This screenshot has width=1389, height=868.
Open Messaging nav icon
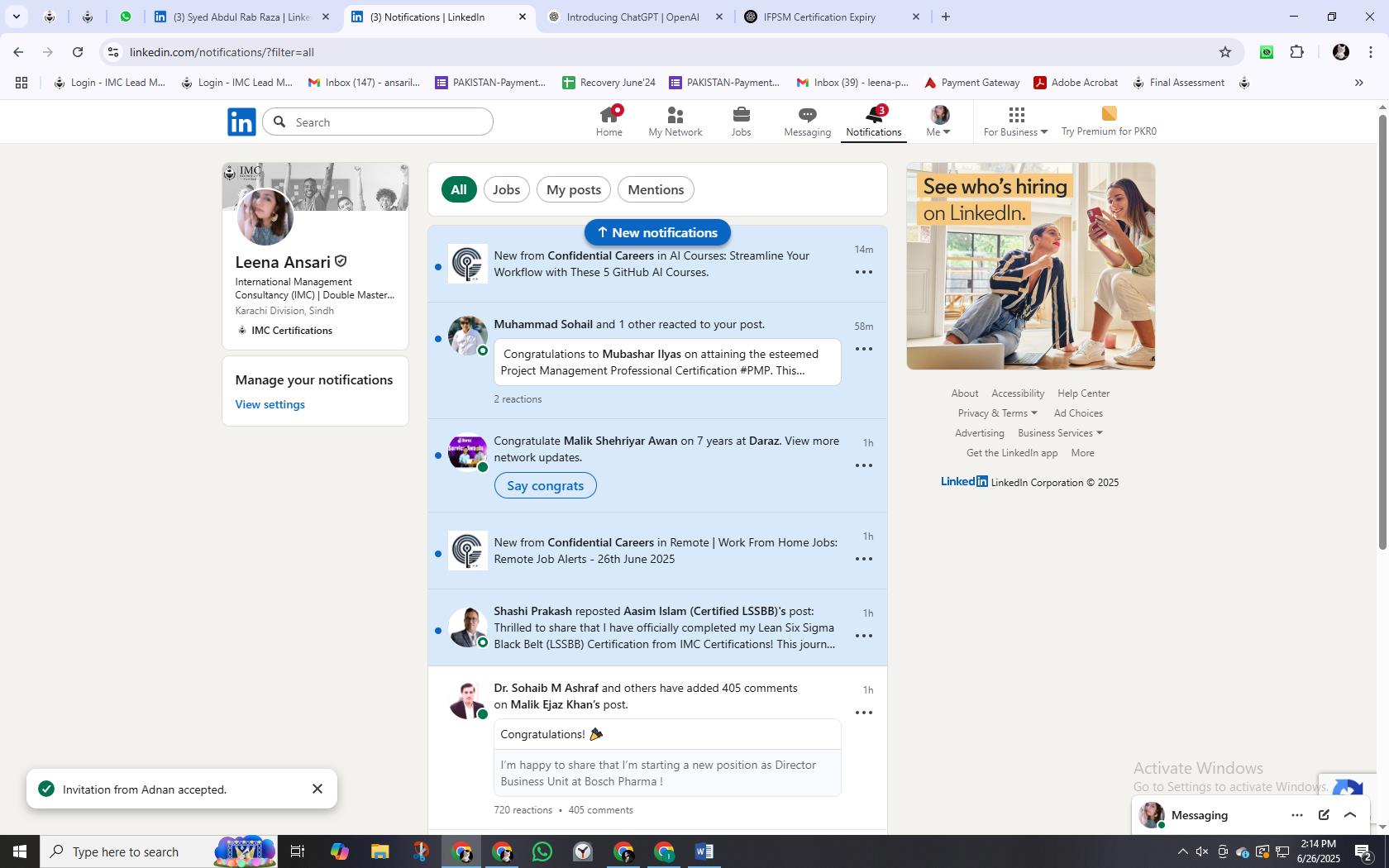[808, 121]
